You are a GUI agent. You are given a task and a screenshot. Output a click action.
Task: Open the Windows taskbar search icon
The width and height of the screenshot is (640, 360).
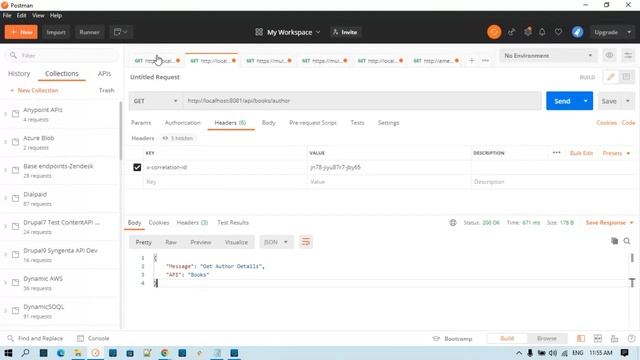click(25, 353)
